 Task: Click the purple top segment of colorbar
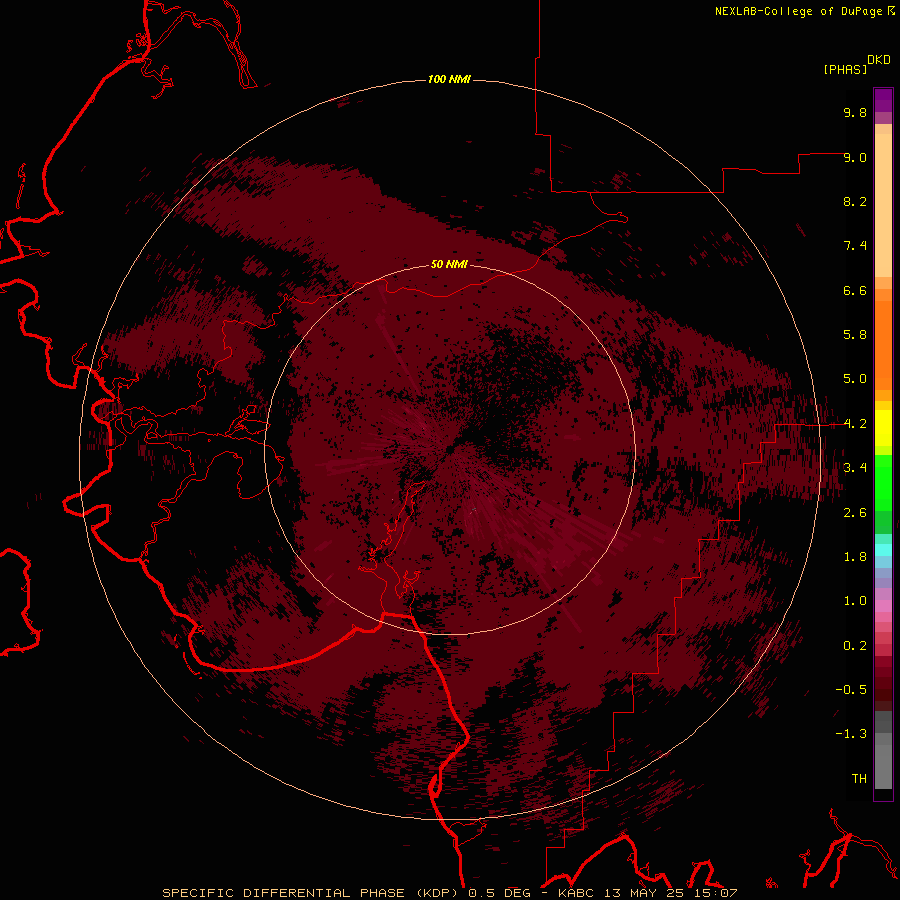click(883, 100)
